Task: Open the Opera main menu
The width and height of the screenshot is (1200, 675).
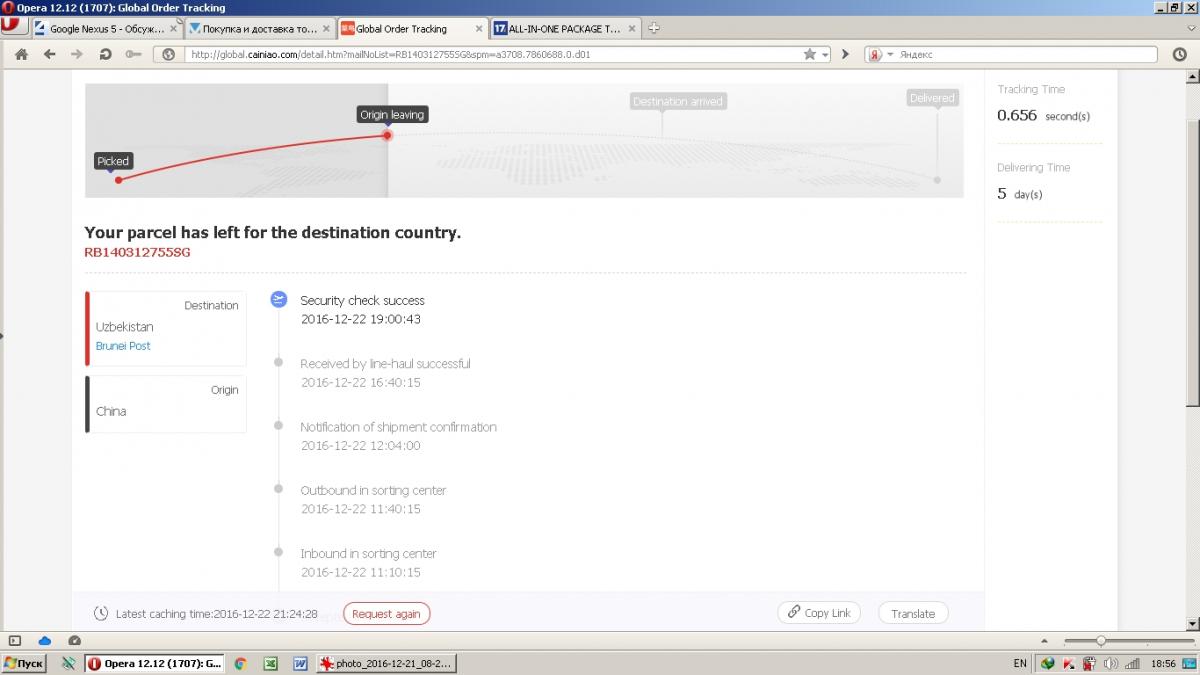Action: [x=11, y=25]
